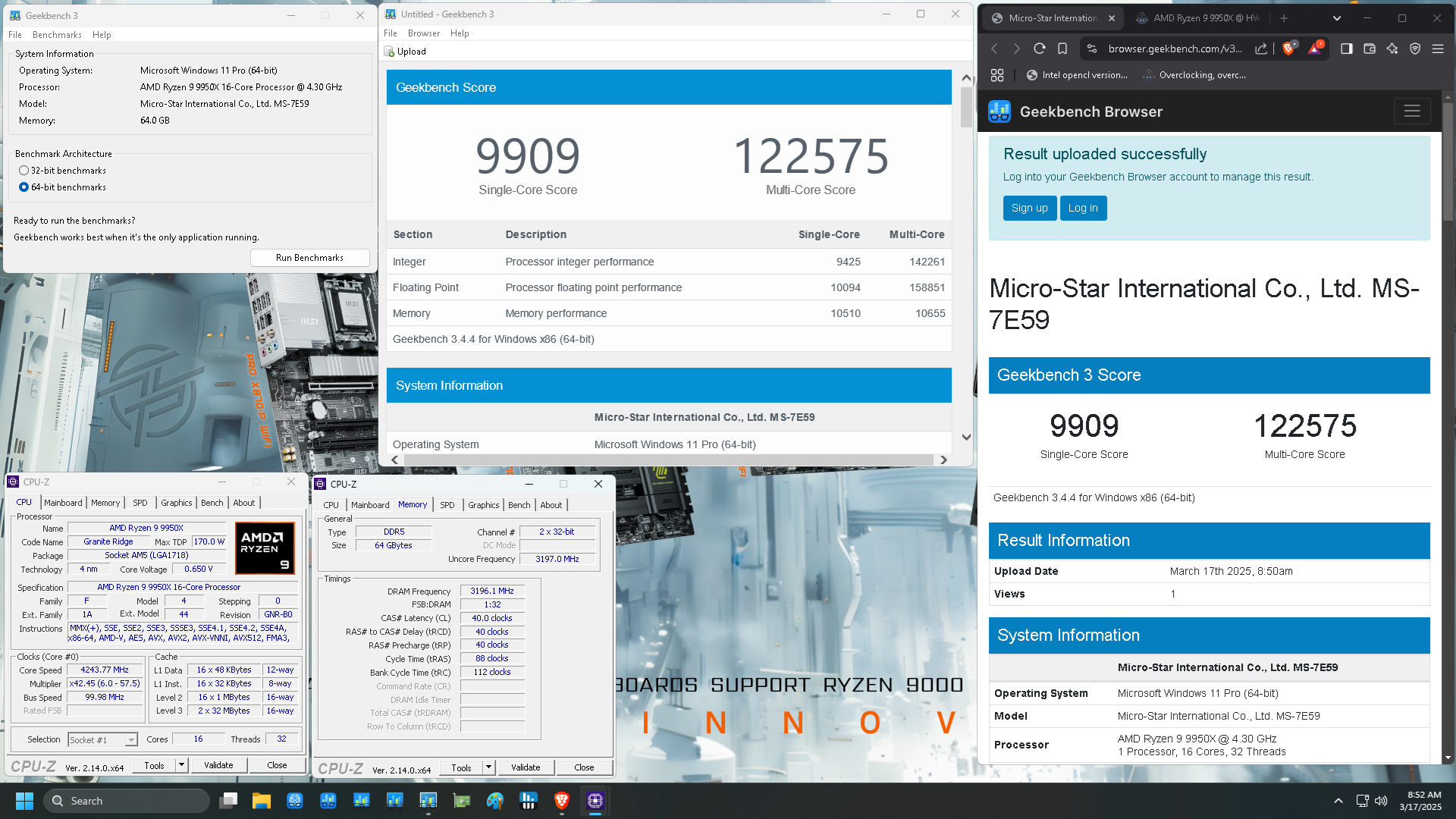Click the Upload icon in Geekbench results window
The image size is (1456, 819).
pos(390,52)
